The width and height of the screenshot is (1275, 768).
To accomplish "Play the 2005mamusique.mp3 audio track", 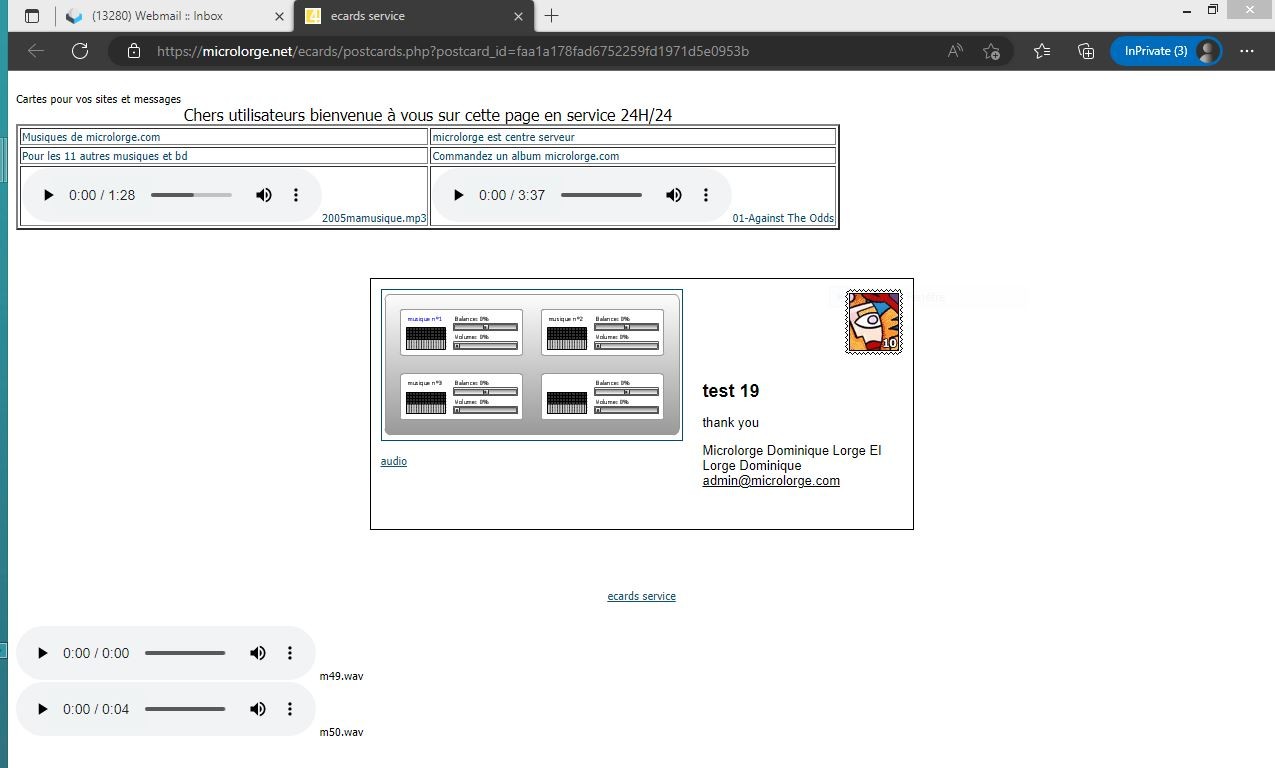I will (x=48, y=195).
